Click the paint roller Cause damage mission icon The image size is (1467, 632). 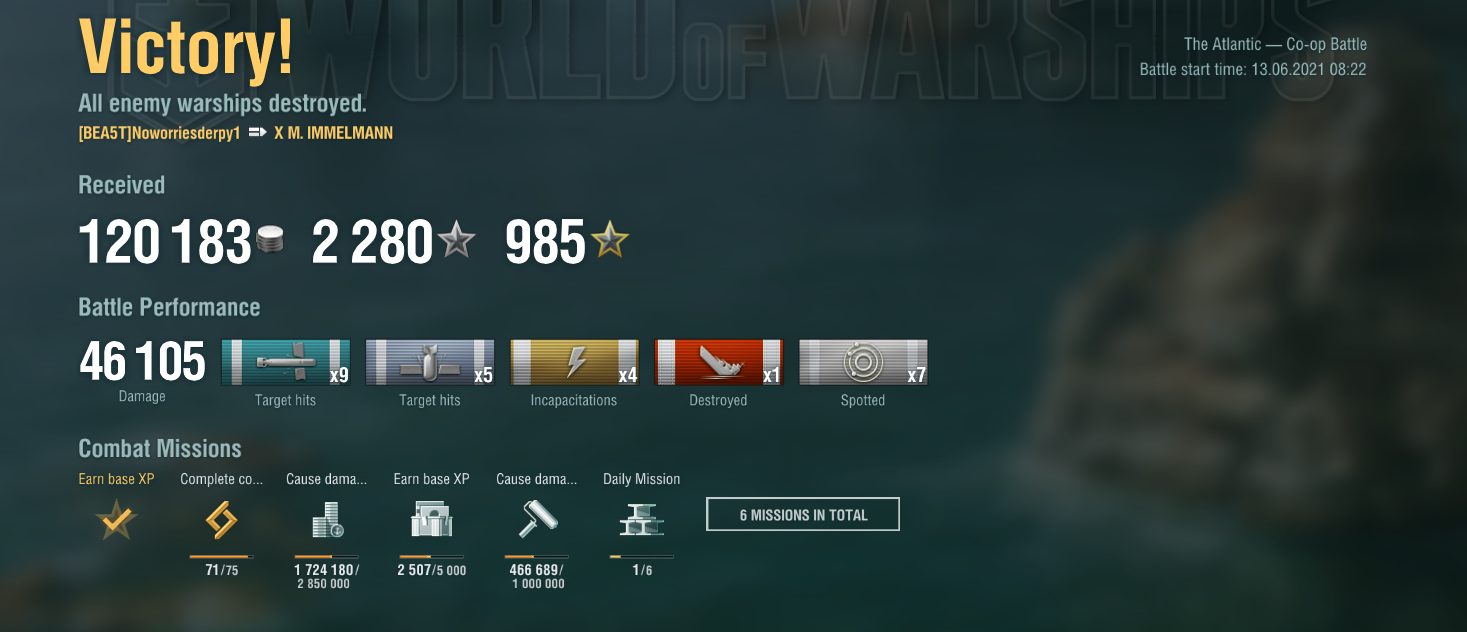click(x=536, y=520)
